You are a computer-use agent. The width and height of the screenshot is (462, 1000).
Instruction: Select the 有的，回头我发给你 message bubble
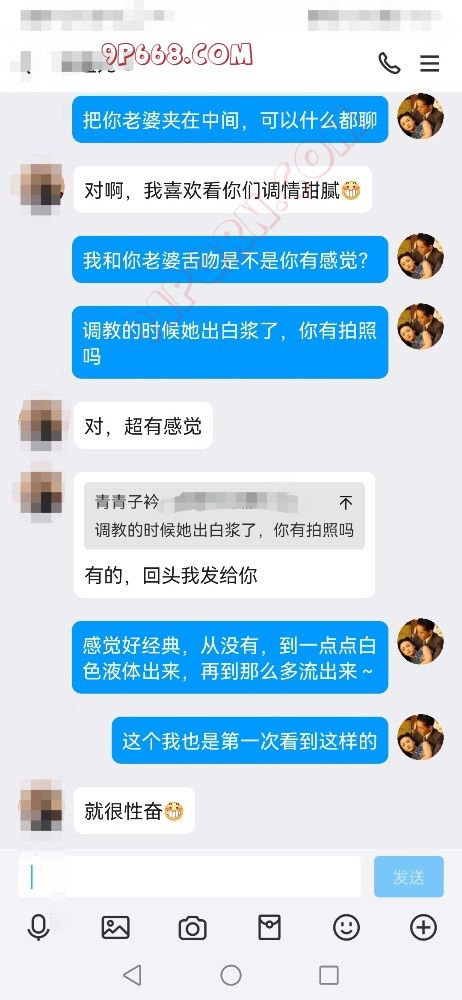tap(225, 534)
